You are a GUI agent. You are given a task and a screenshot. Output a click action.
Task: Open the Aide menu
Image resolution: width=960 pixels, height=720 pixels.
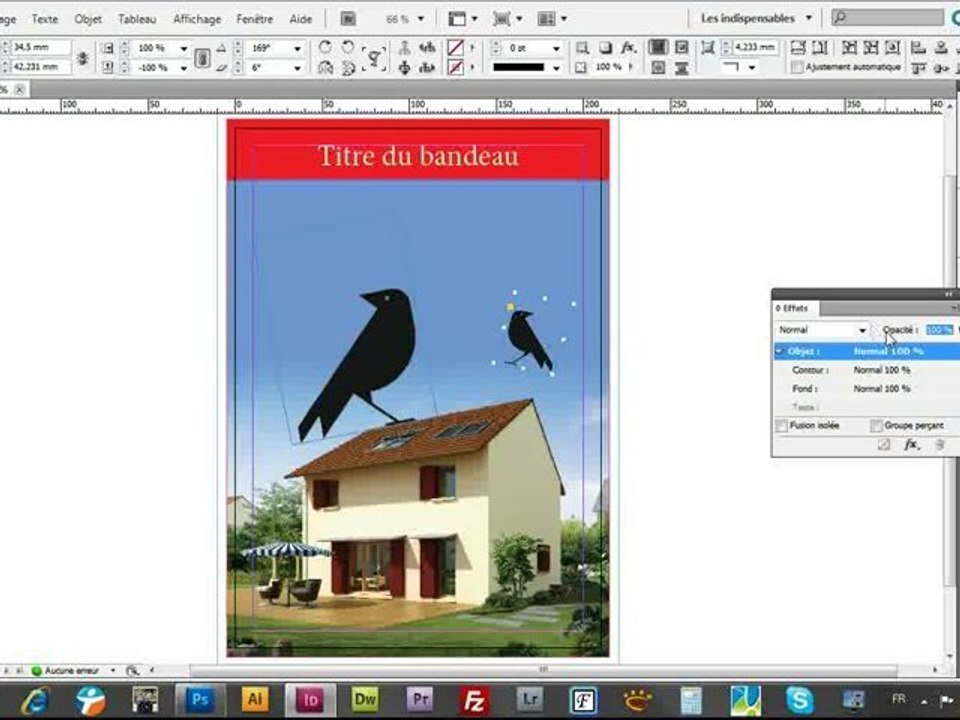pyautogui.click(x=301, y=19)
